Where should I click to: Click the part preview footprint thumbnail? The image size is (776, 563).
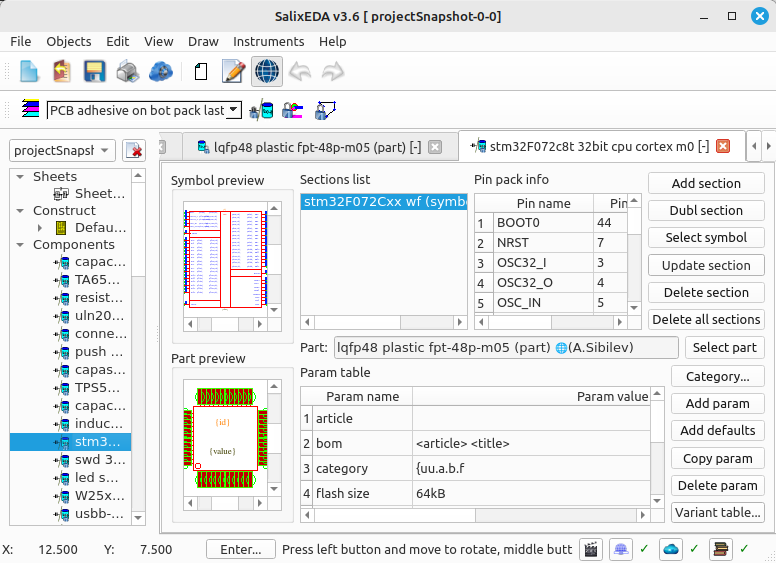(x=225, y=438)
